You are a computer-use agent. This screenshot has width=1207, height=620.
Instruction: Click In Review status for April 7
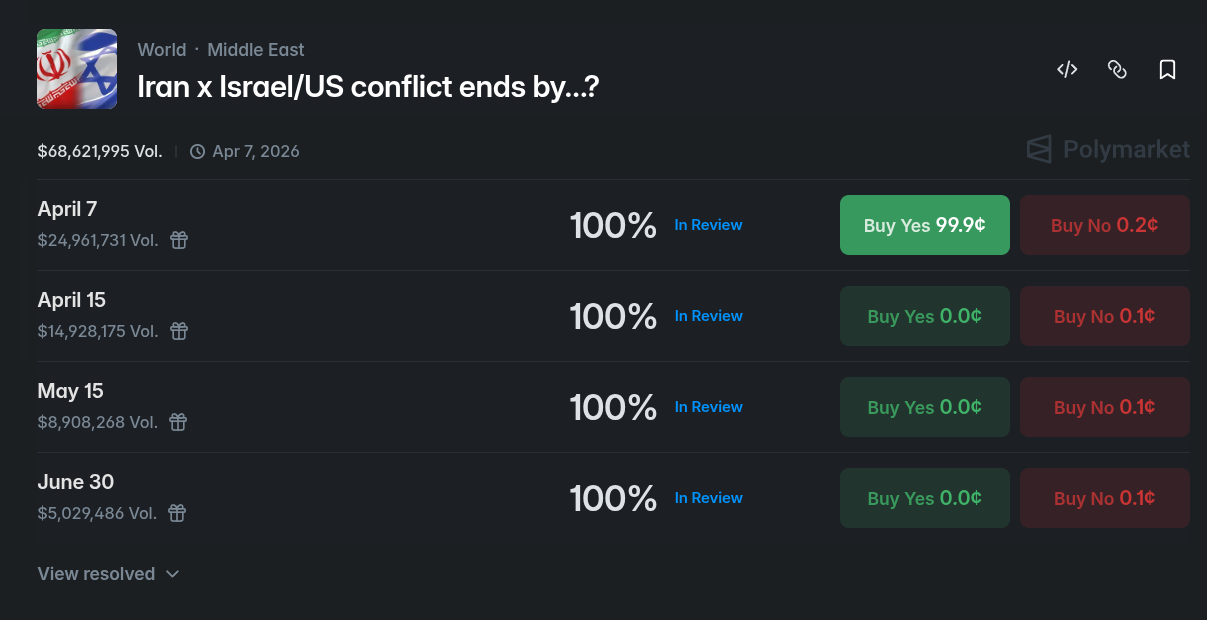[x=708, y=225]
